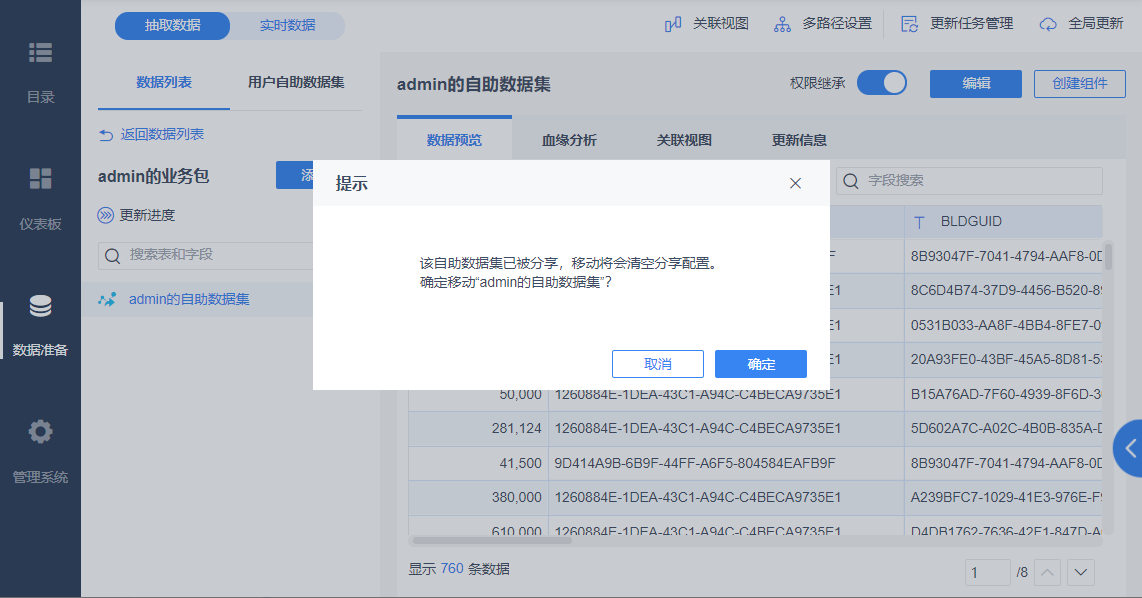Open the 仪表板 dashboard section
This screenshot has width=1142, height=598.
(x=40, y=199)
